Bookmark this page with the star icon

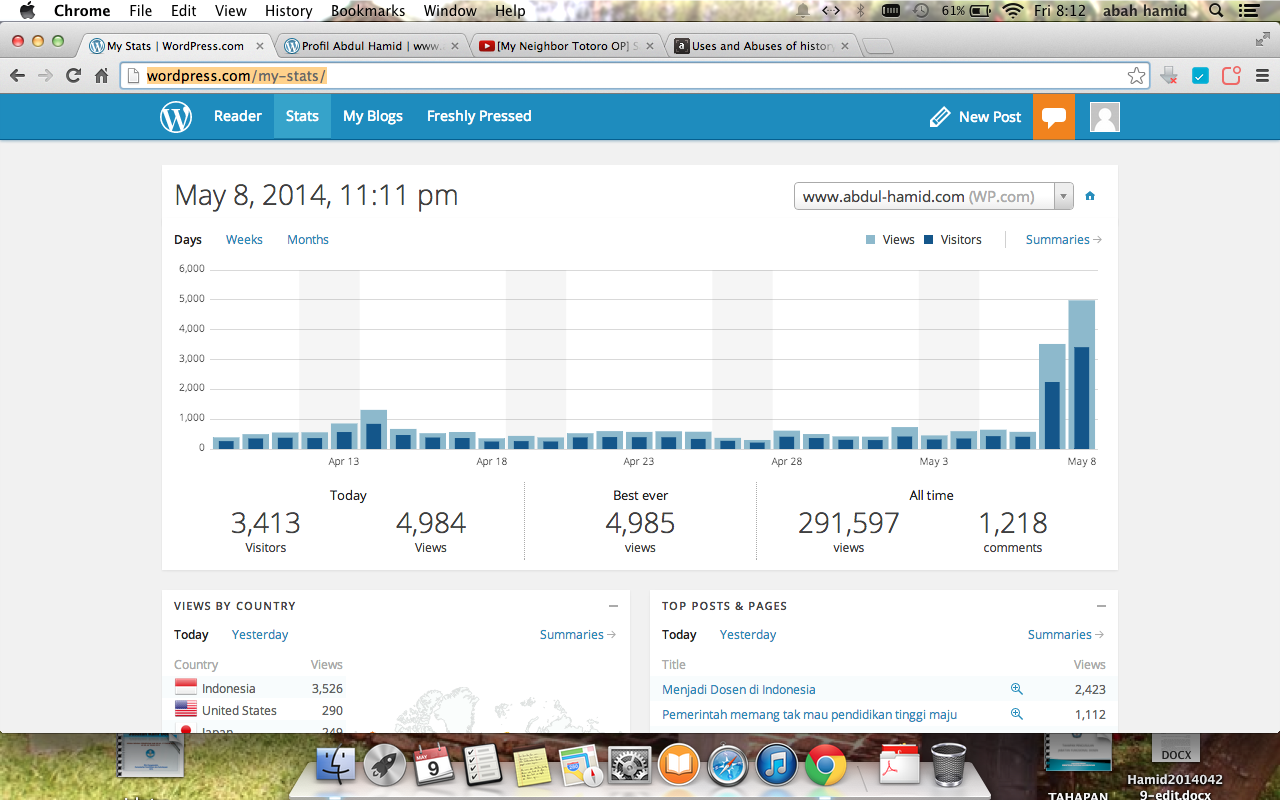pyautogui.click(x=1136, y=76)
